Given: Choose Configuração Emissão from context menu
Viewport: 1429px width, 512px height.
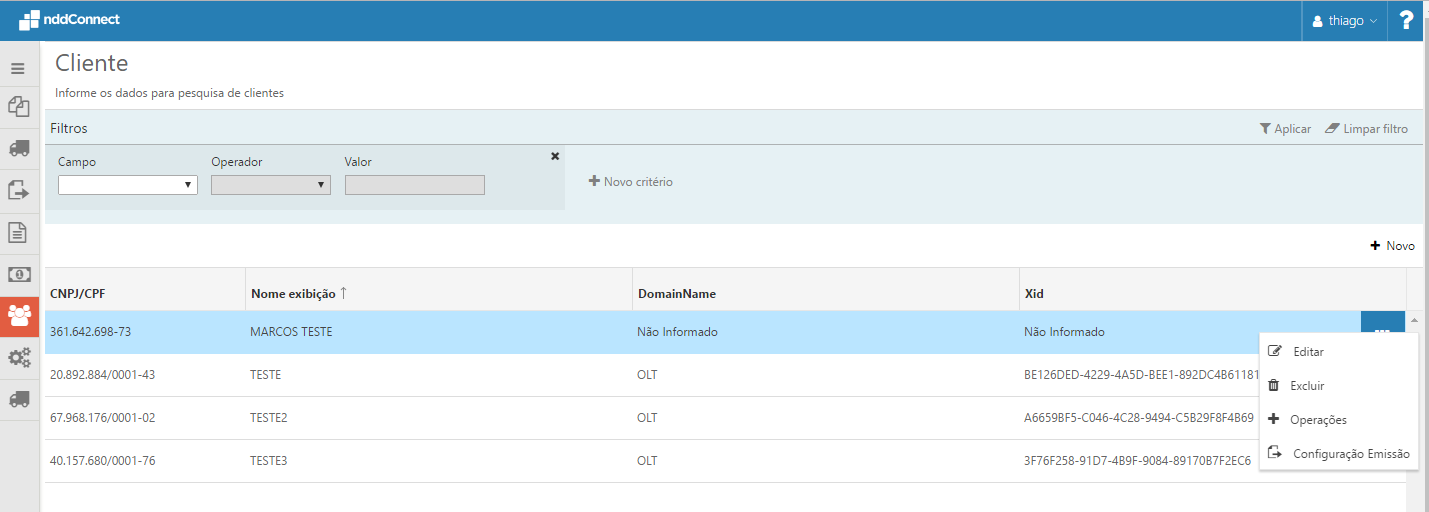Looking at the screenshot, I should (x=1351, y=454).
